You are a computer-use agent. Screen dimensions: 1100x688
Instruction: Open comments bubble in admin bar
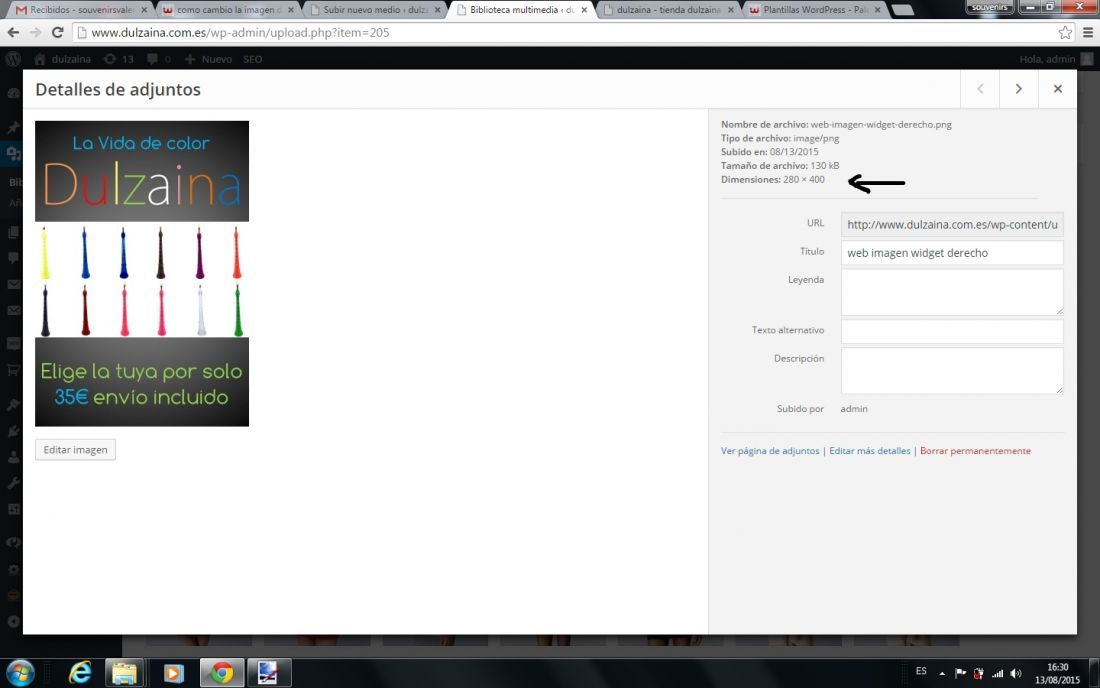point(159,59)
